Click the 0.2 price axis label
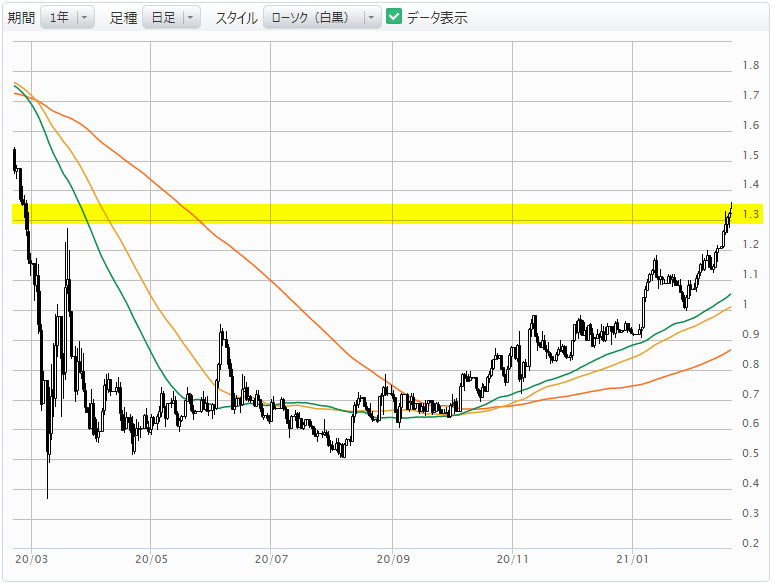This screenshot has height=583, width=773. click(x=751, y=543)
